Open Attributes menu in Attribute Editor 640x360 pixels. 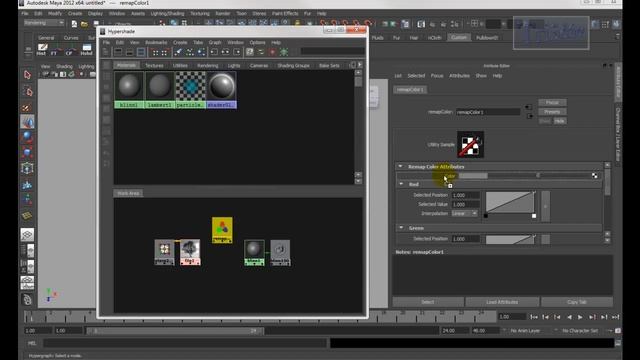tap(459, 76)
